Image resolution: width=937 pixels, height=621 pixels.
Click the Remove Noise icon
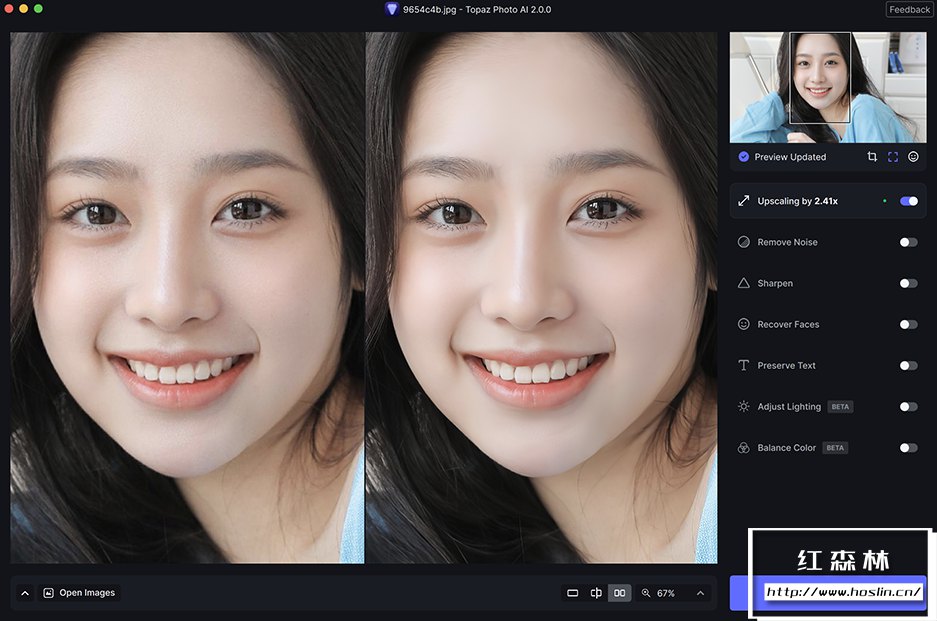(x=743, y=242)
